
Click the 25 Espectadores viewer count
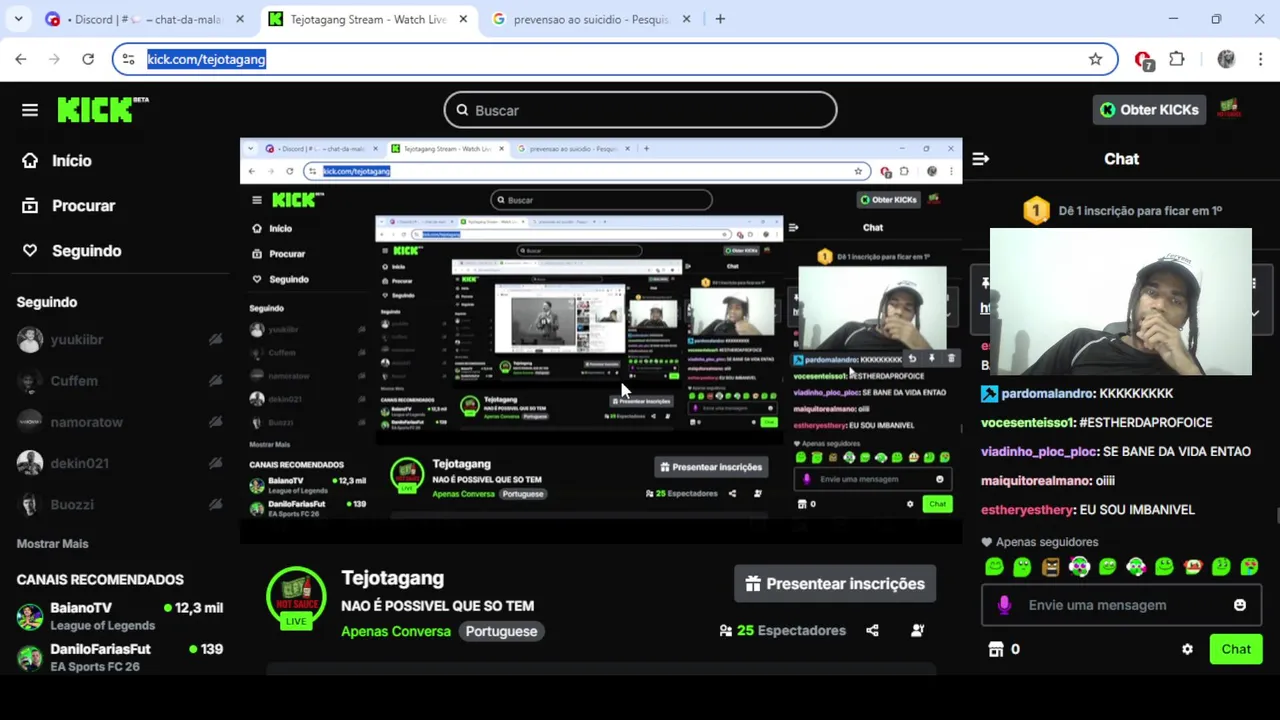point(783,631)
